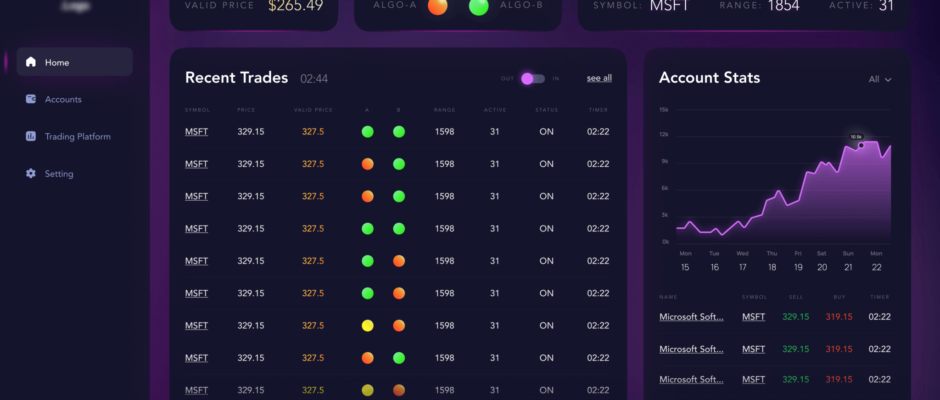This screenshot has width=940, height=400.
Task: Open the first Microsoft Soft... name in Account Stats
Action: 691,317
